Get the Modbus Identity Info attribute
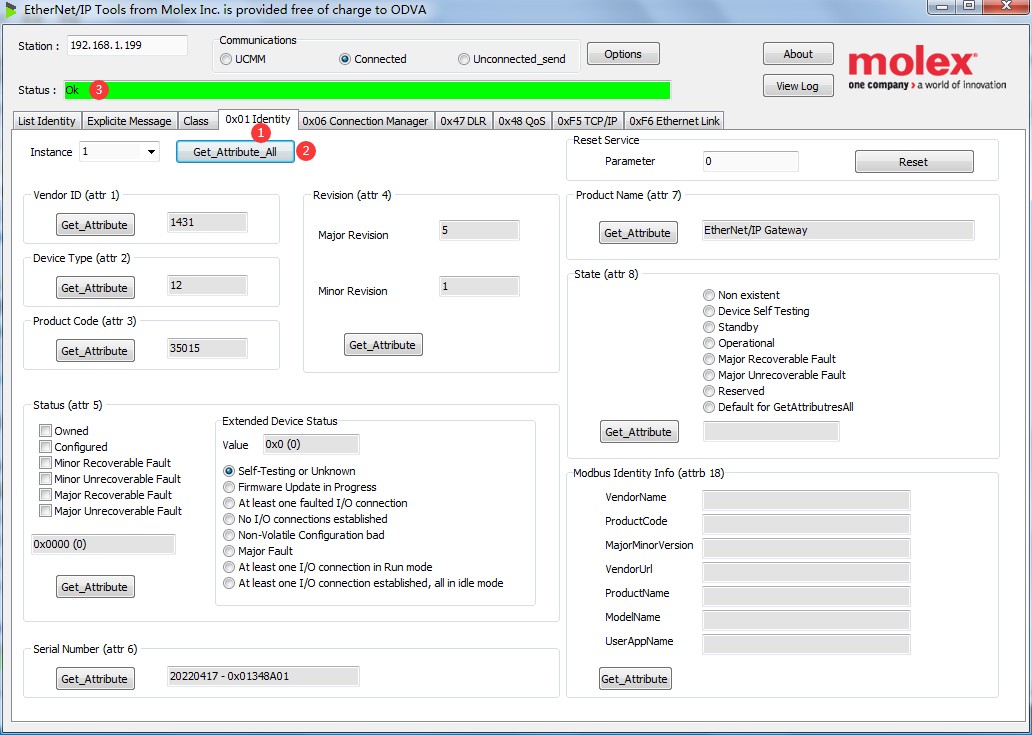Viewport: 1032px width, 735px height. coord(635,678)
